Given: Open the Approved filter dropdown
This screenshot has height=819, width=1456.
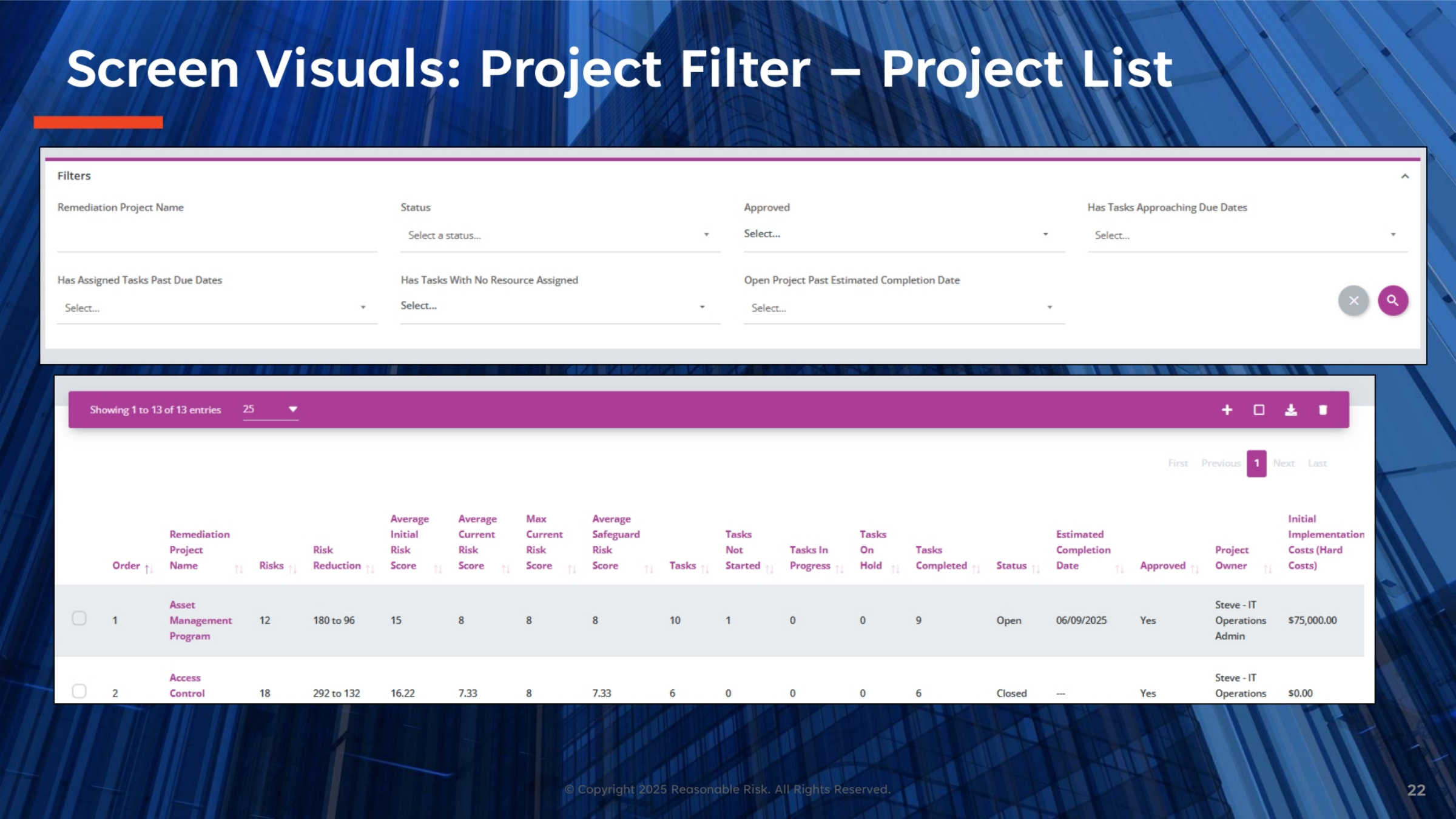Looking at the screenshot, I should 904,234.
